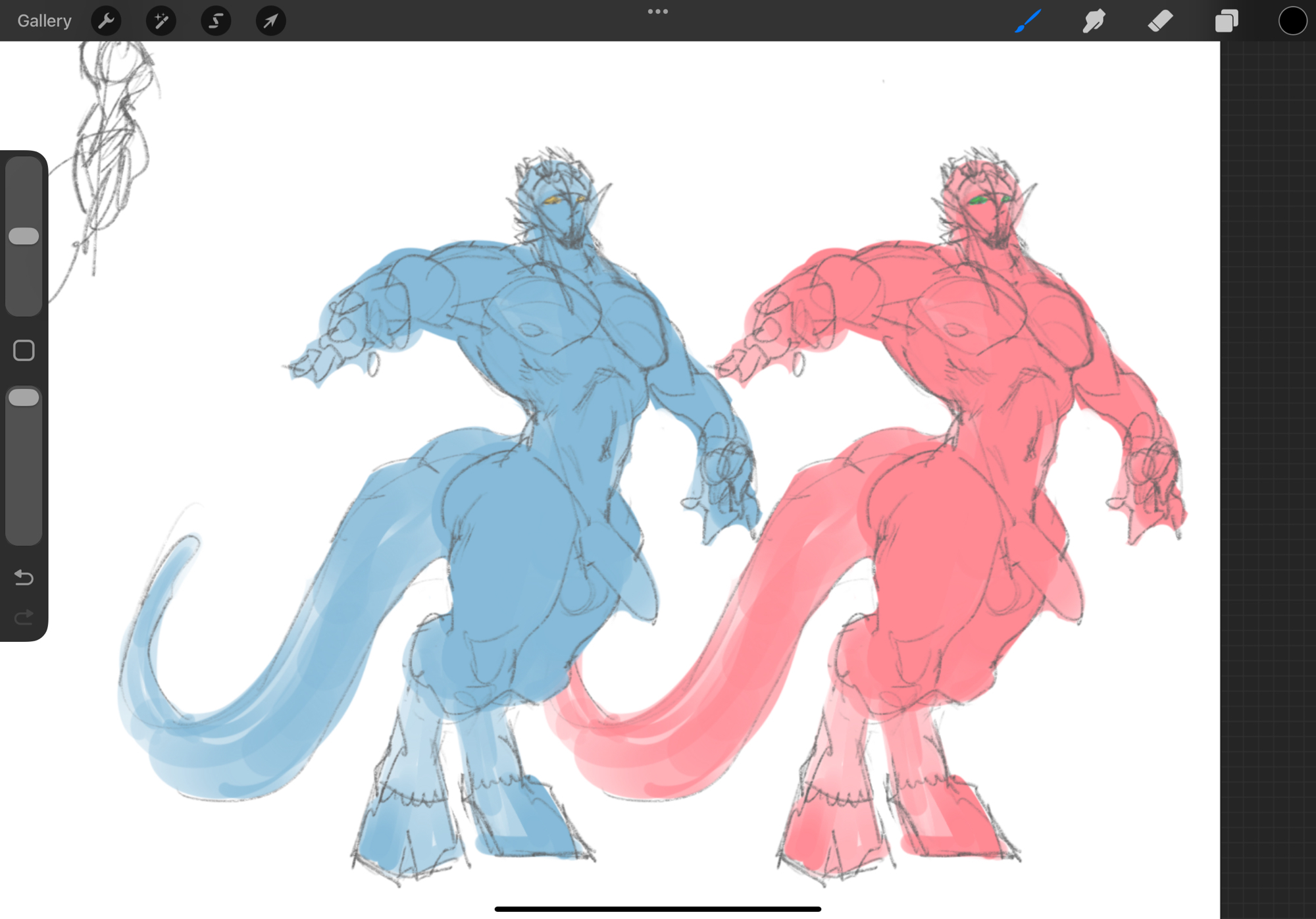Open the Layers panel
Screen dimensions: 1316x919
(x=1227, y=21)
